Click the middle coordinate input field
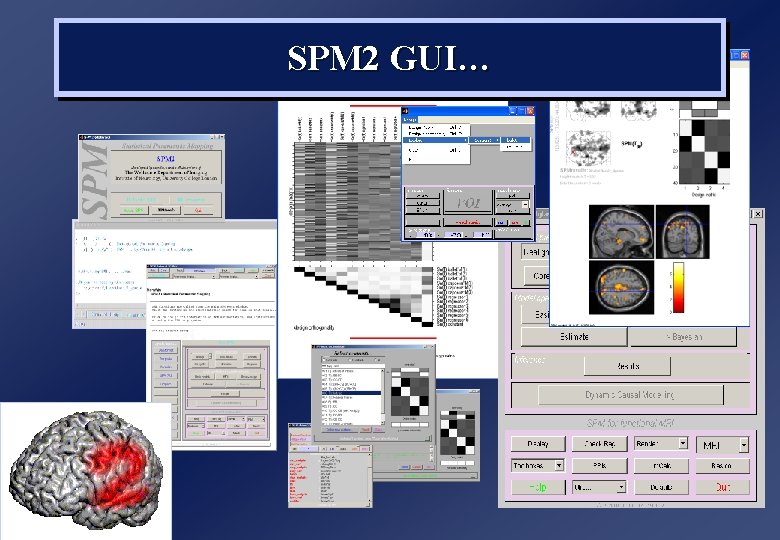The image size is (780, 540). 454,235
